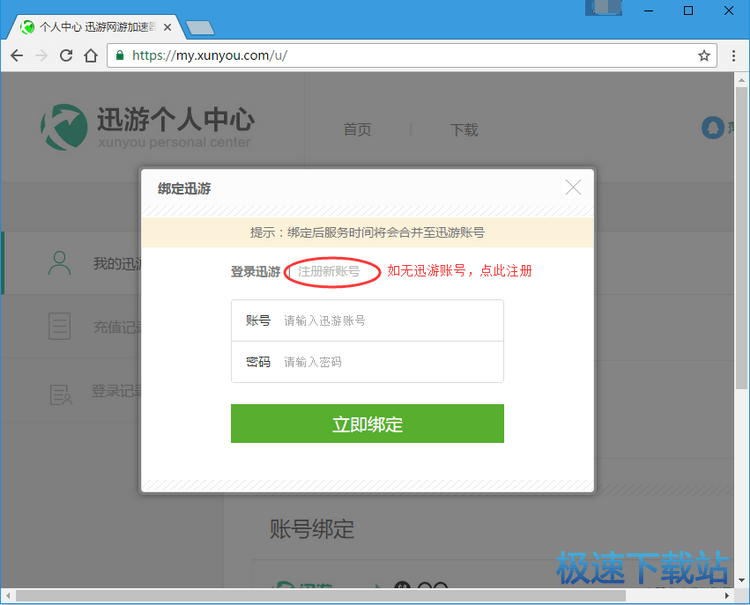Screen dimensions: 750x605
Task: Open Chrome three-dot menu
Action: pyautogui.click(x=733, y=56)
